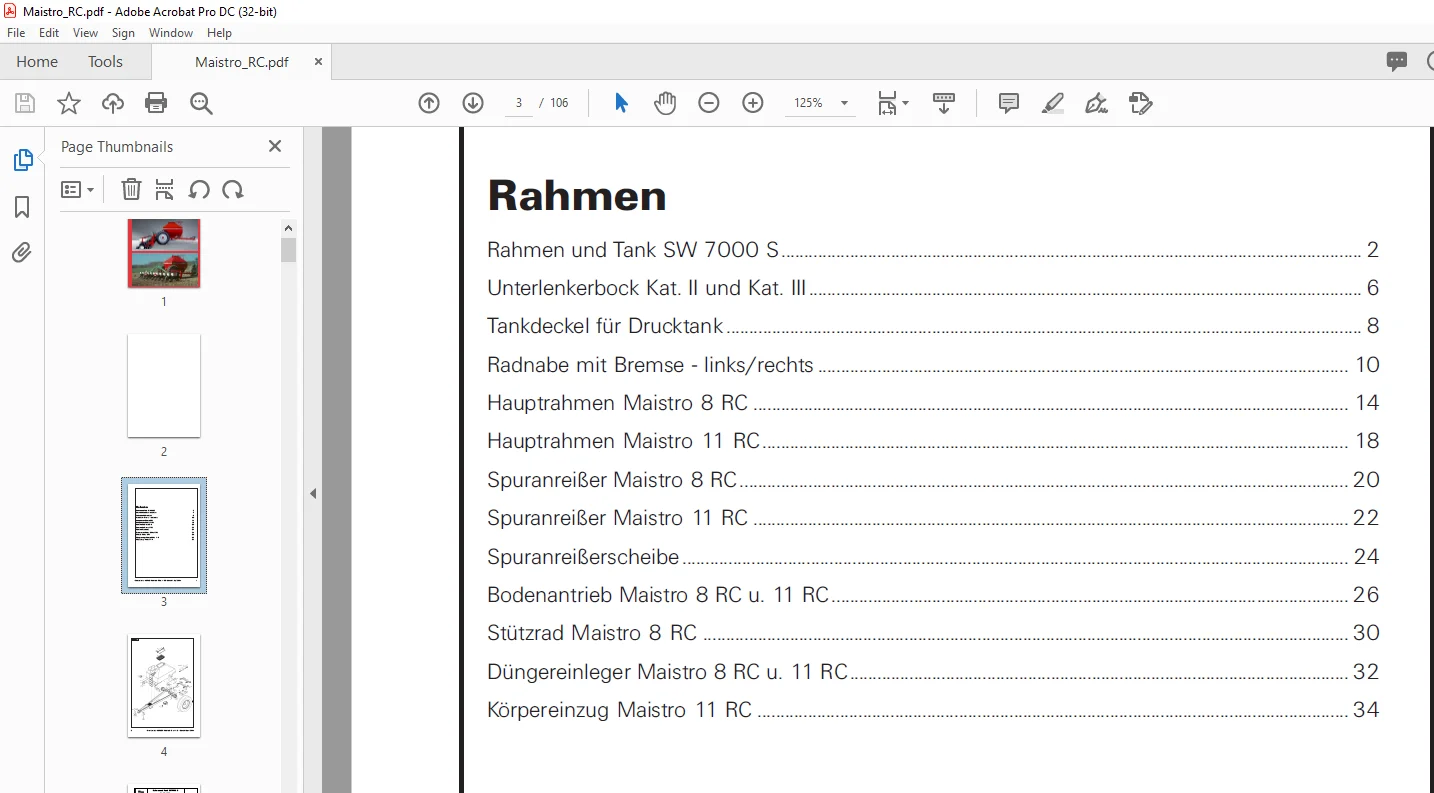The image size is (1434, 793).
Task: Collapse the navigation pane with the arrow
Action: (313, 493)
